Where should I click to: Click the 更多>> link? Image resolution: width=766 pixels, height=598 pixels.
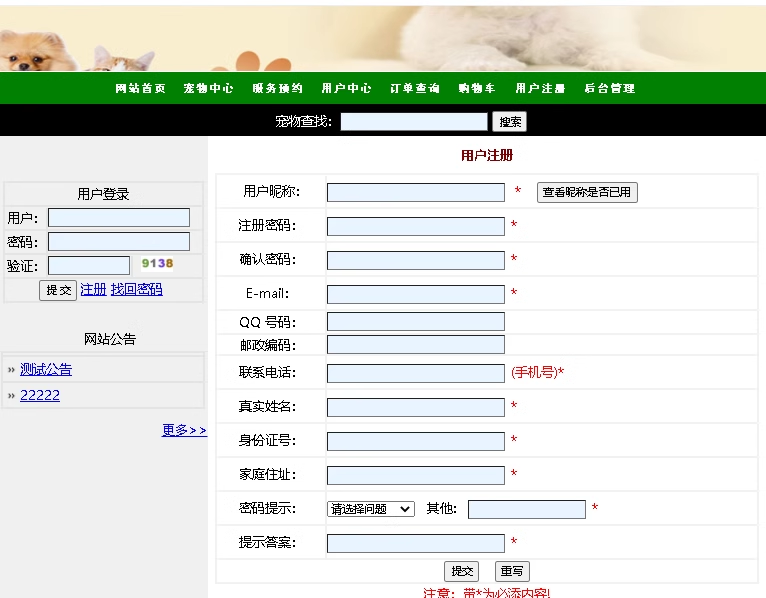(184, 430)
